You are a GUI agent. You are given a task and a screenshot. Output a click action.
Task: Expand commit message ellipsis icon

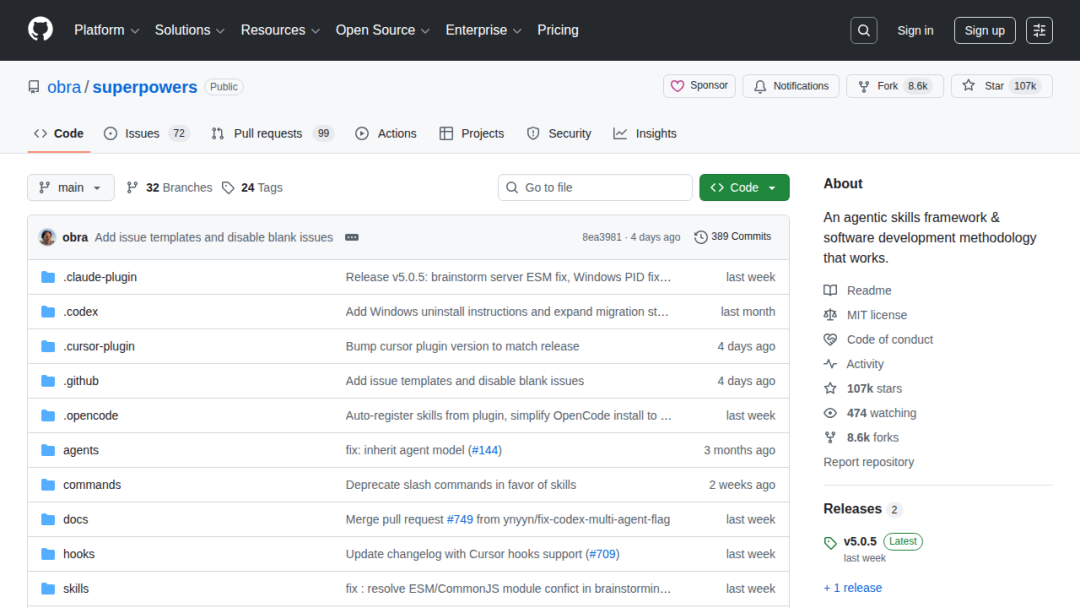point(352,237)
